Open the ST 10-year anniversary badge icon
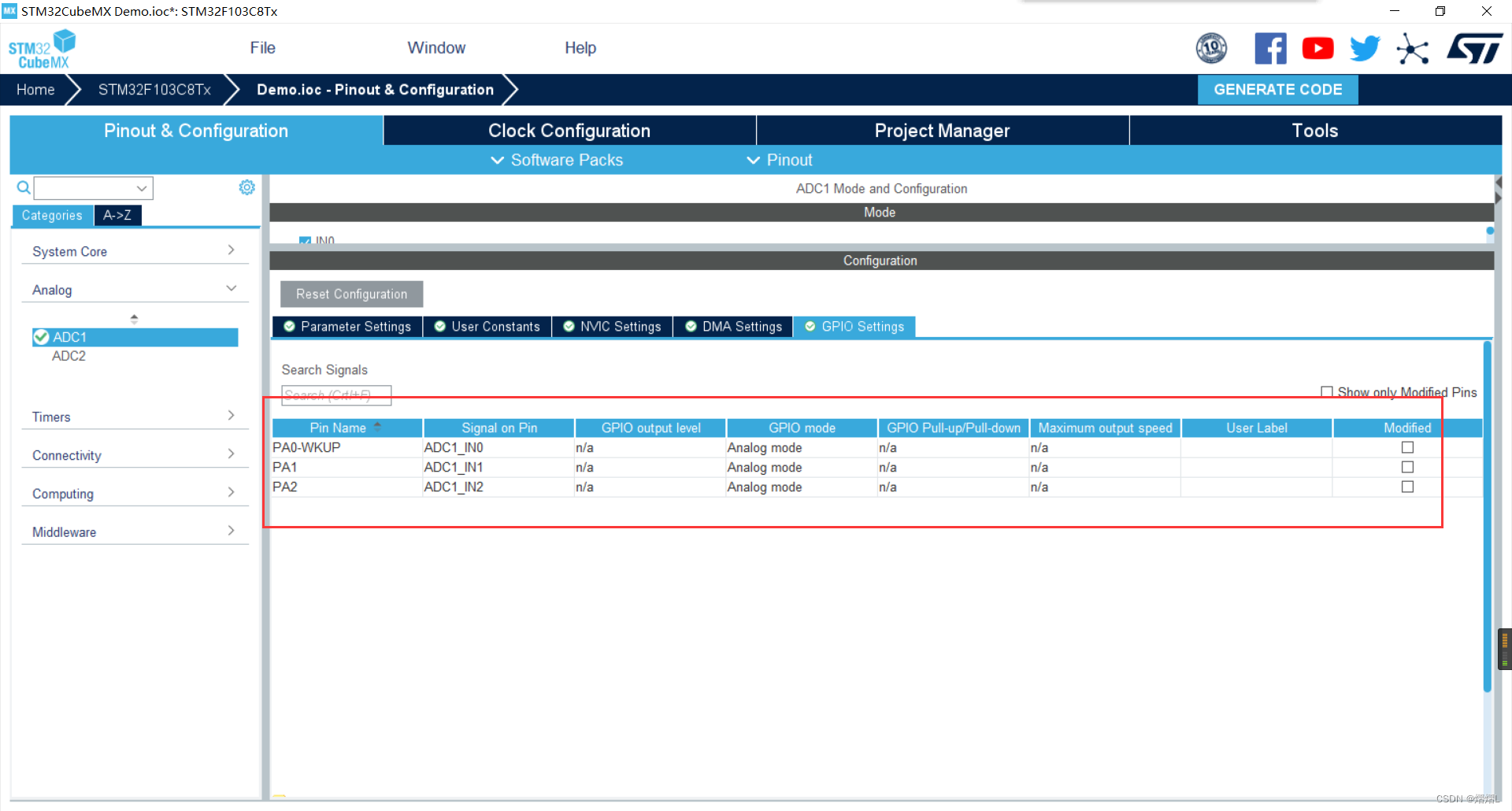Screen dimensions: 1512x811 point(1211,49)
